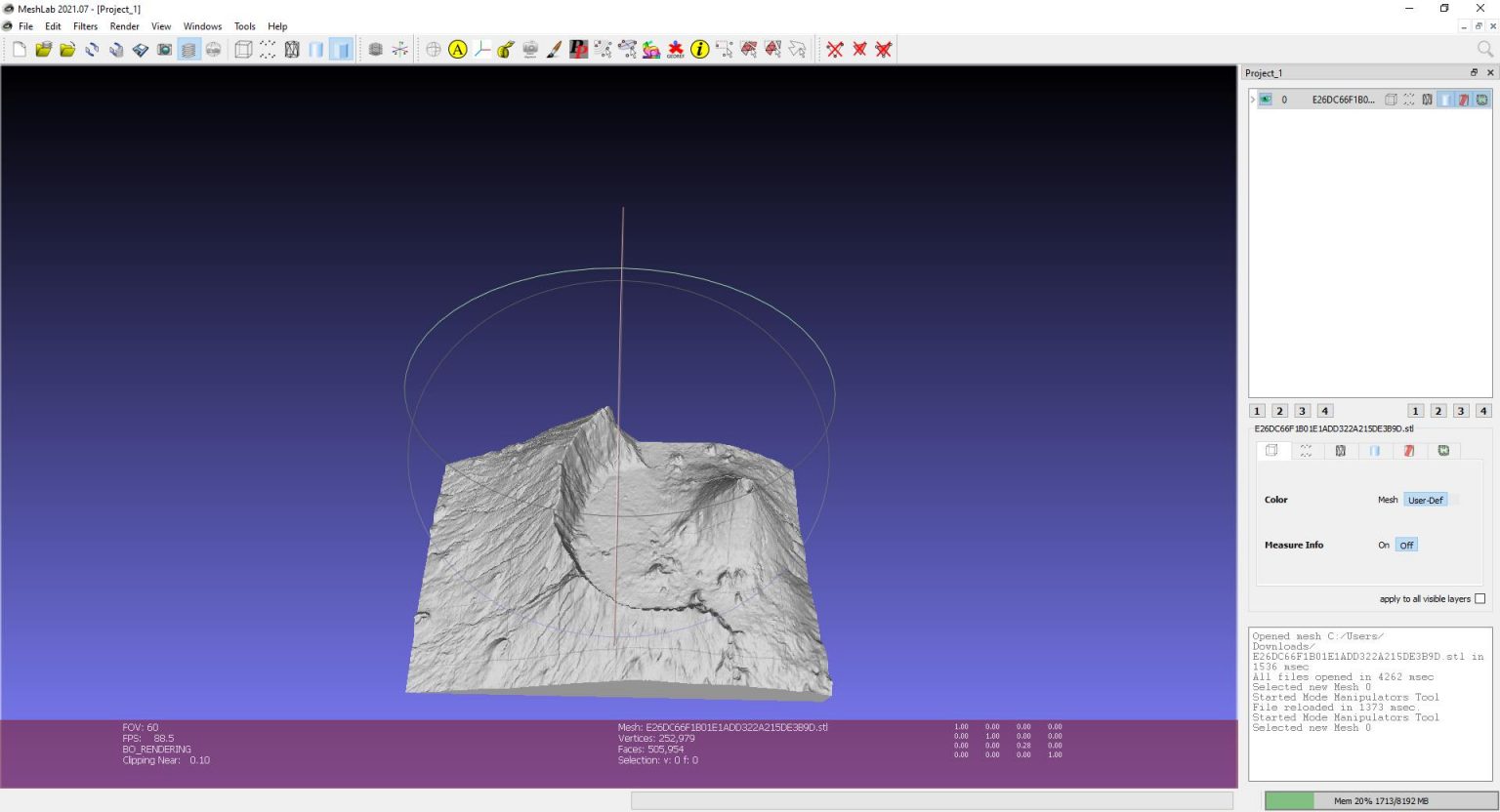Toggle points icon on layer row

coord(1409,100)
